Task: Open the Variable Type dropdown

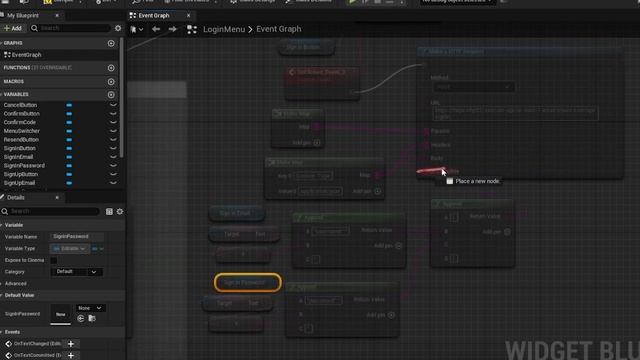Action: click(x=69, y=249)
